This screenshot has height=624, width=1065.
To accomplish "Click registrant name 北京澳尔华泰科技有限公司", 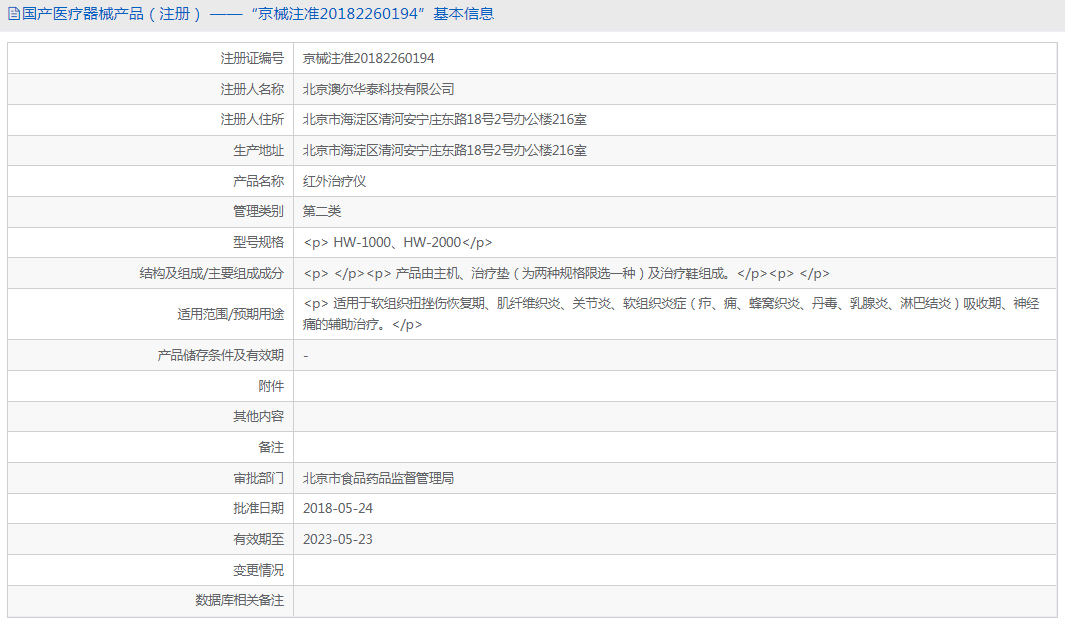I will [378, 89].
